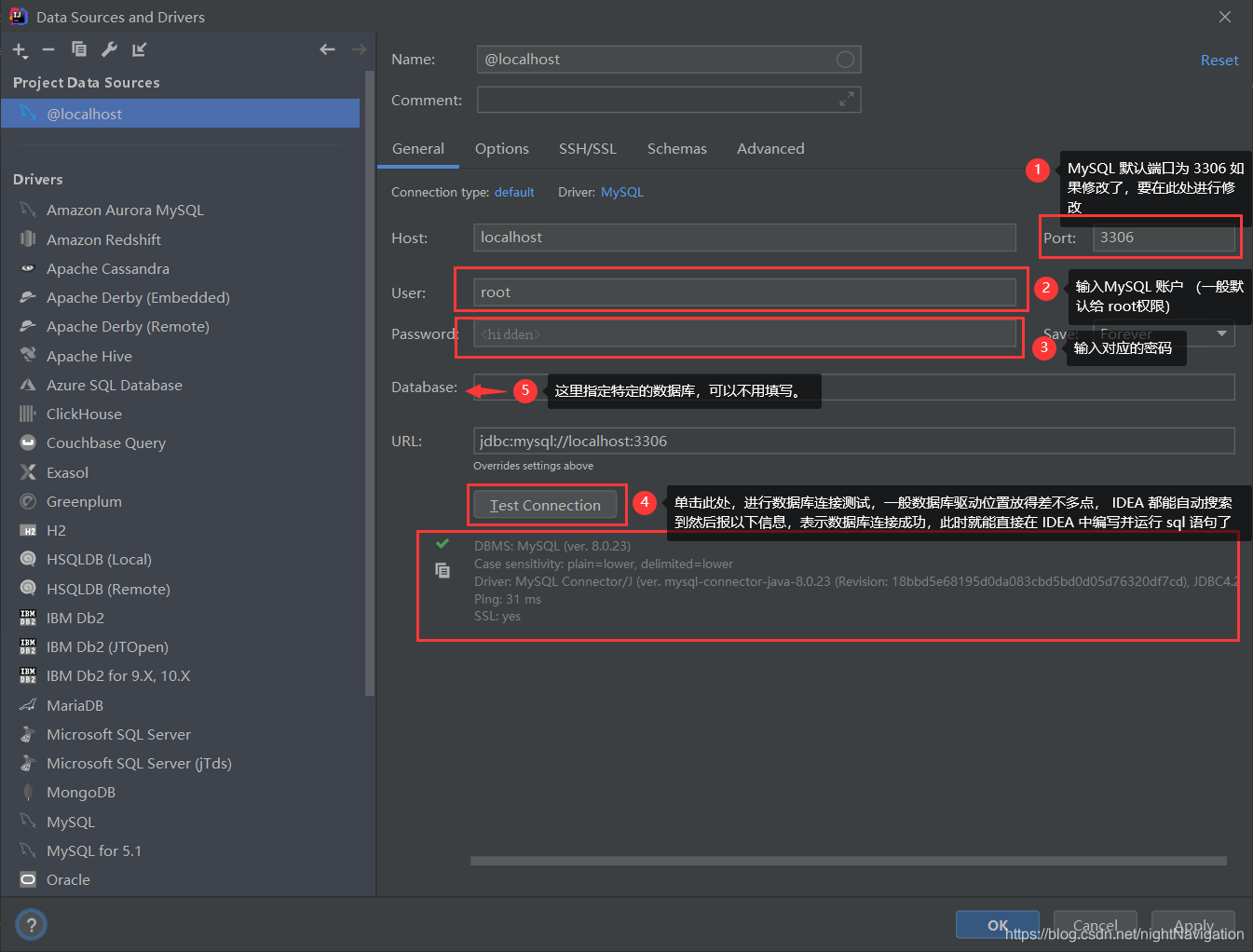
Task: Select IBM Db2 (JTOpen) driver
Action: tap(107, 646)
